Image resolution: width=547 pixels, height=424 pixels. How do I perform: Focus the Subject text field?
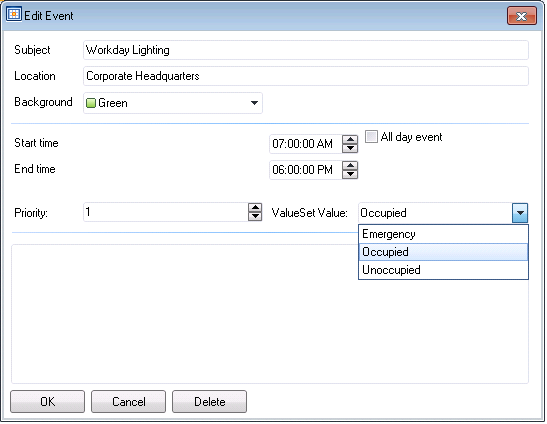coord(306,50)
